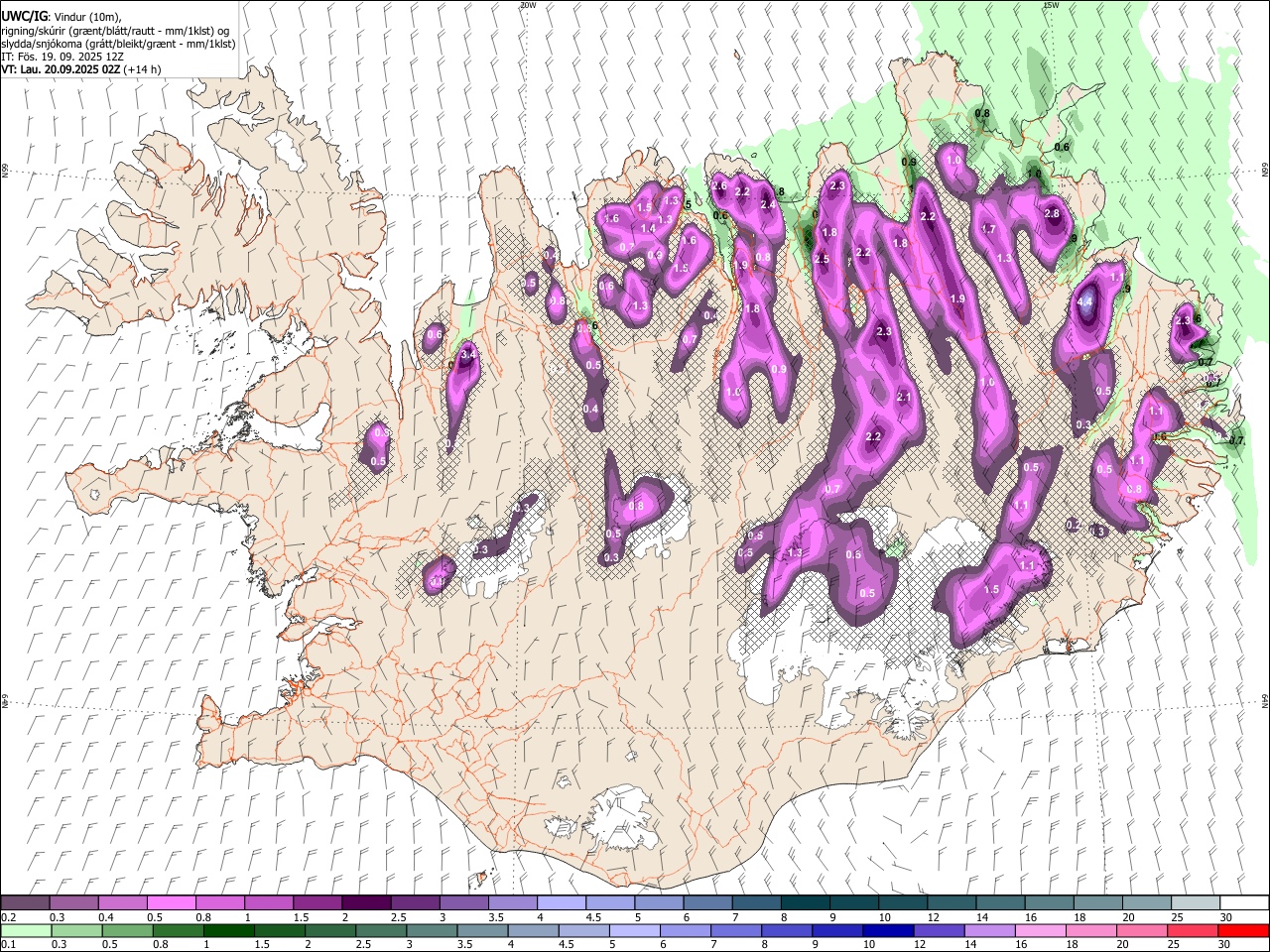Image resolution: width=1270 pixels, height=952 pixels.
Task: Click the bright pink 0.5 snow-scale swatch
Action: (x=171, y=902)
